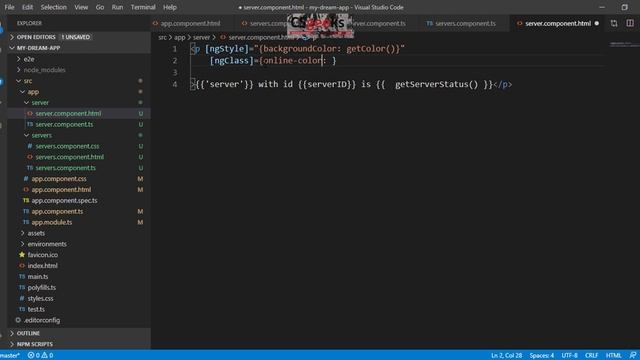Open servers.component.ts in explorer tree
The image size is (640, 360).
pyautogui.click(x=65, y=168)
